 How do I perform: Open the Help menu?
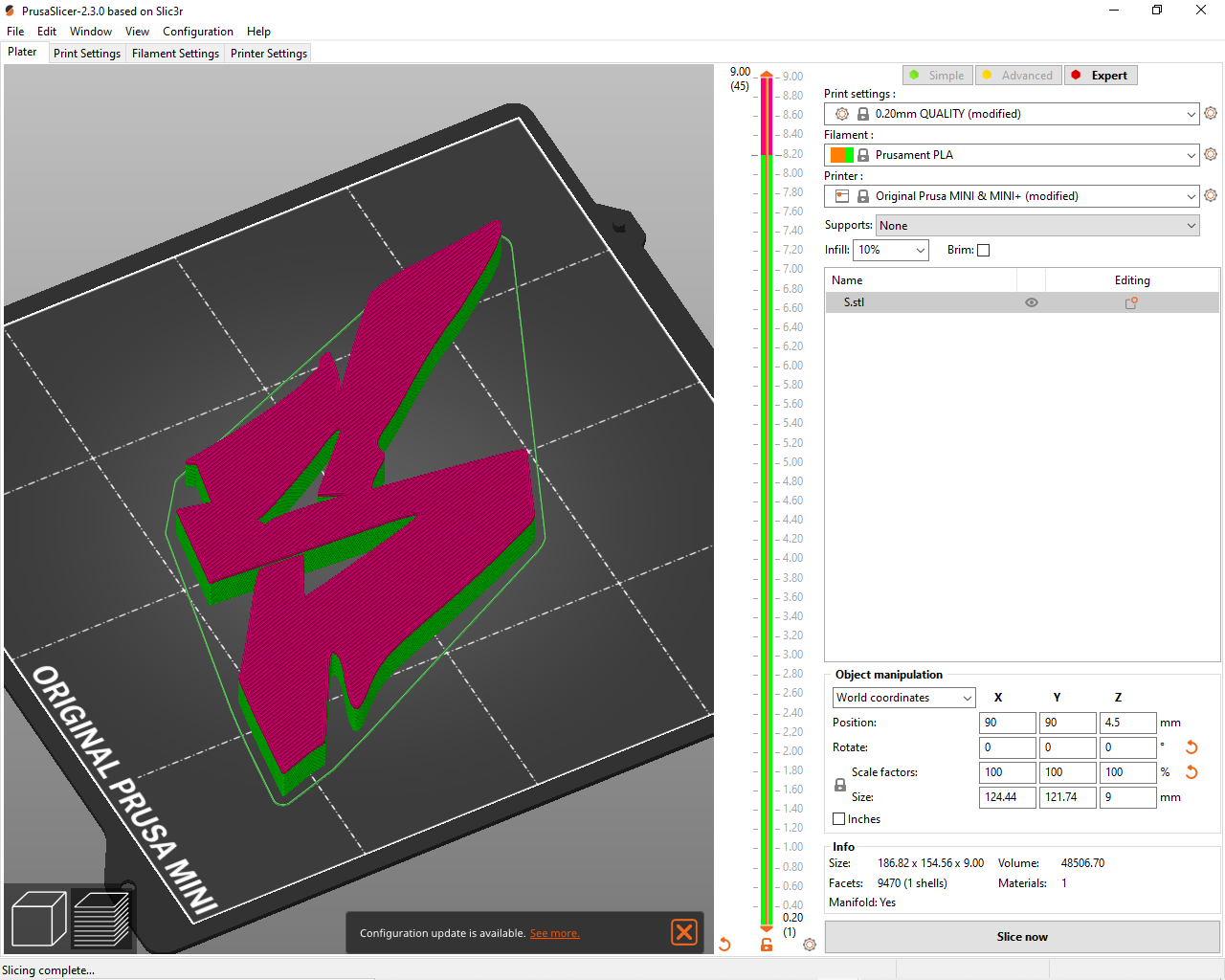click(x=258, y=32)
